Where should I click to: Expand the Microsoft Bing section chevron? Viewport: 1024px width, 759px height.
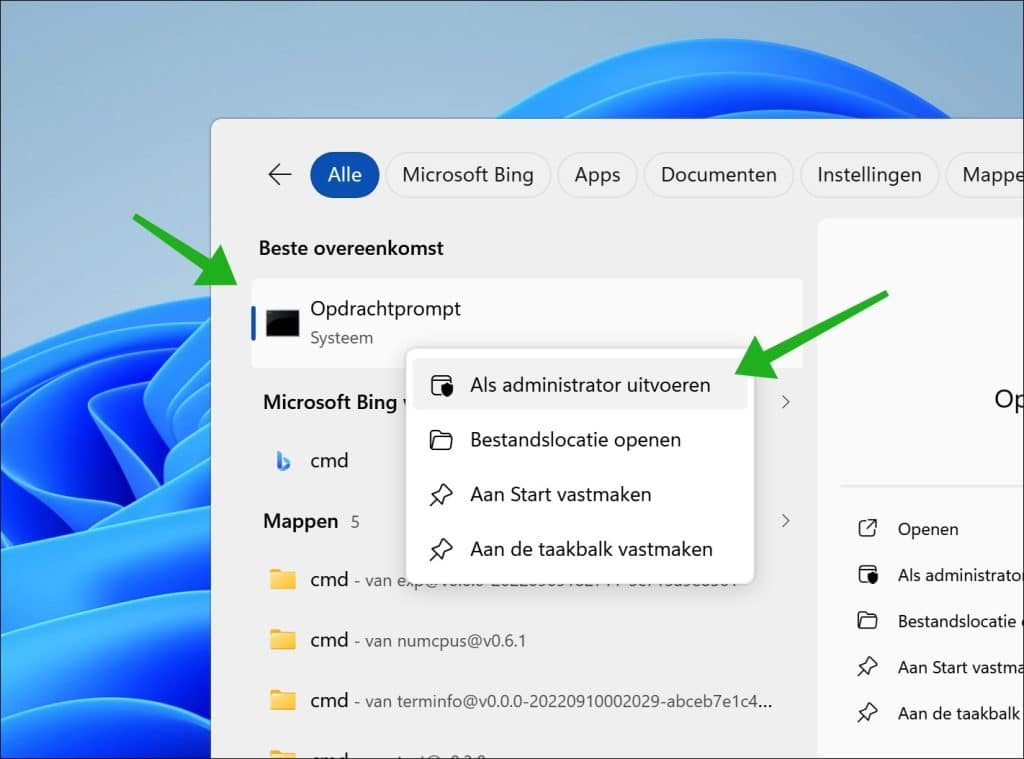(786, 402)
